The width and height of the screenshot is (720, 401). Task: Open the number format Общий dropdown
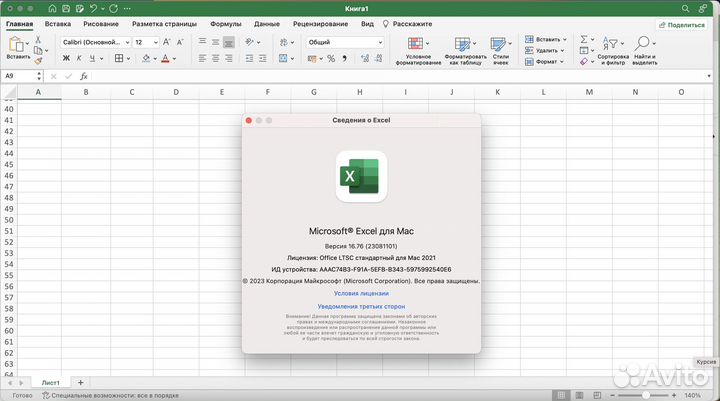[380, 42]
